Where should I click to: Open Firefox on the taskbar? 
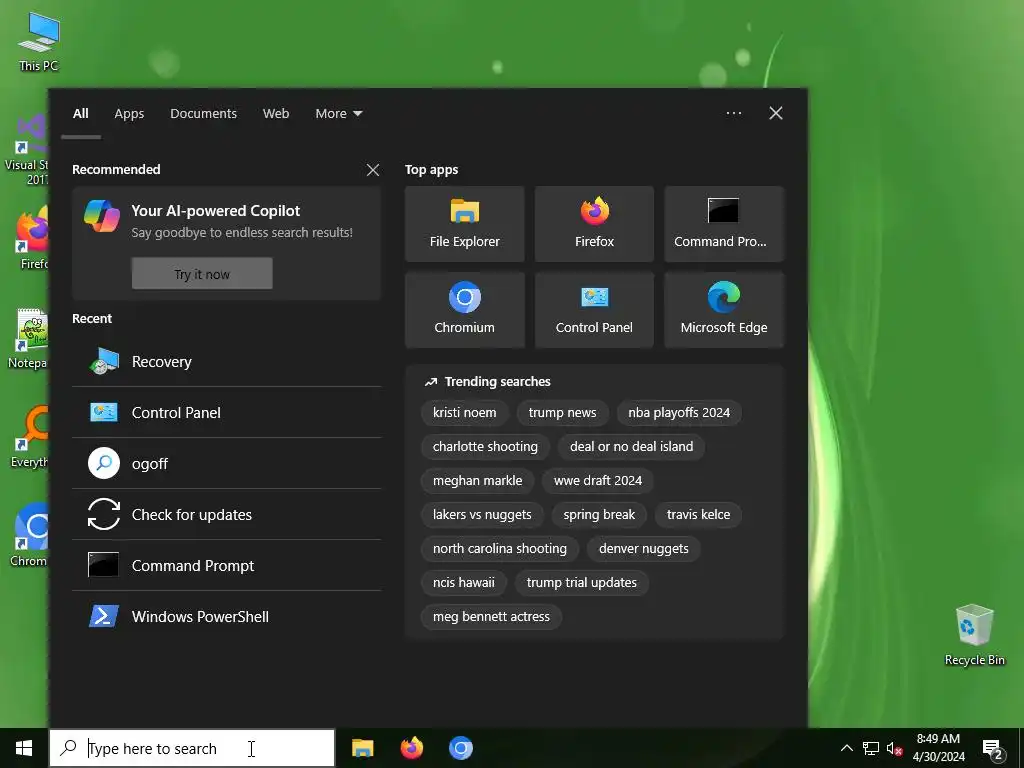(411, 748)
